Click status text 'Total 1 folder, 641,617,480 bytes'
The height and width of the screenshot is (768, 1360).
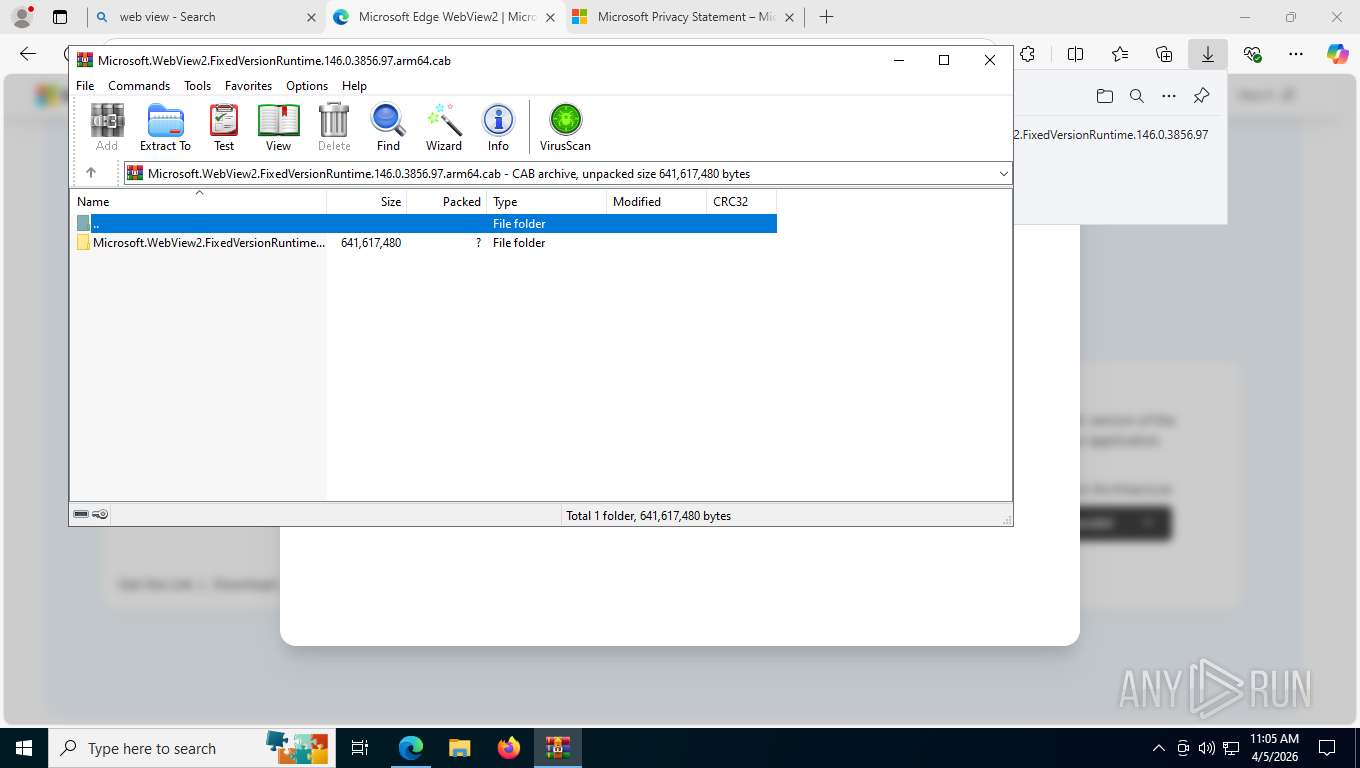coord(648,516)
